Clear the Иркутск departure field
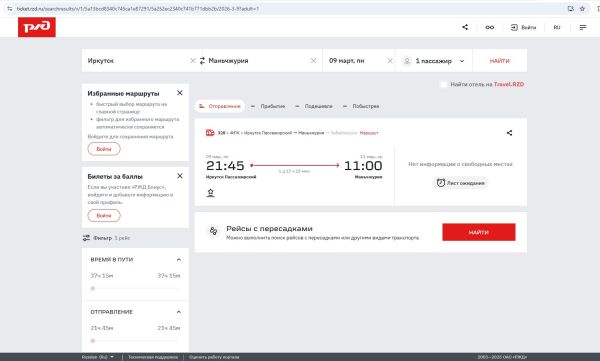Viewport: 600px width, 361px height. [x=193, y=60]
